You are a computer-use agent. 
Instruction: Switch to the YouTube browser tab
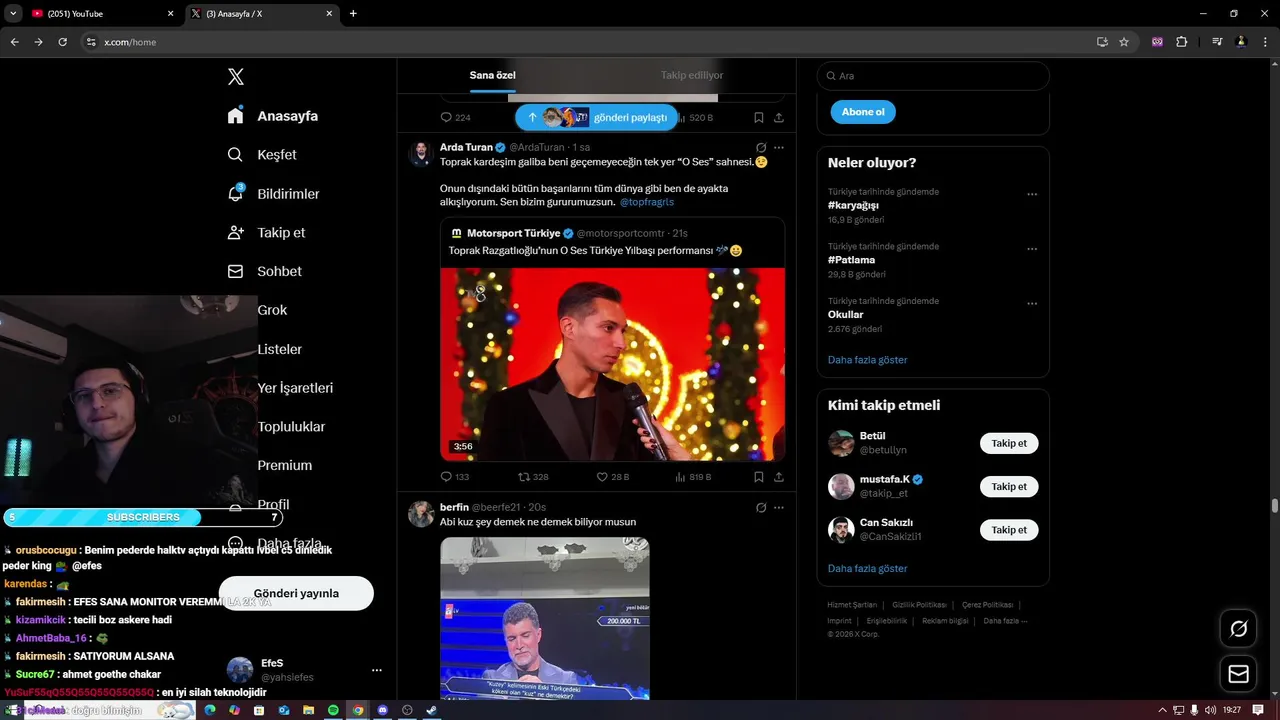click(x=100, y=14)
